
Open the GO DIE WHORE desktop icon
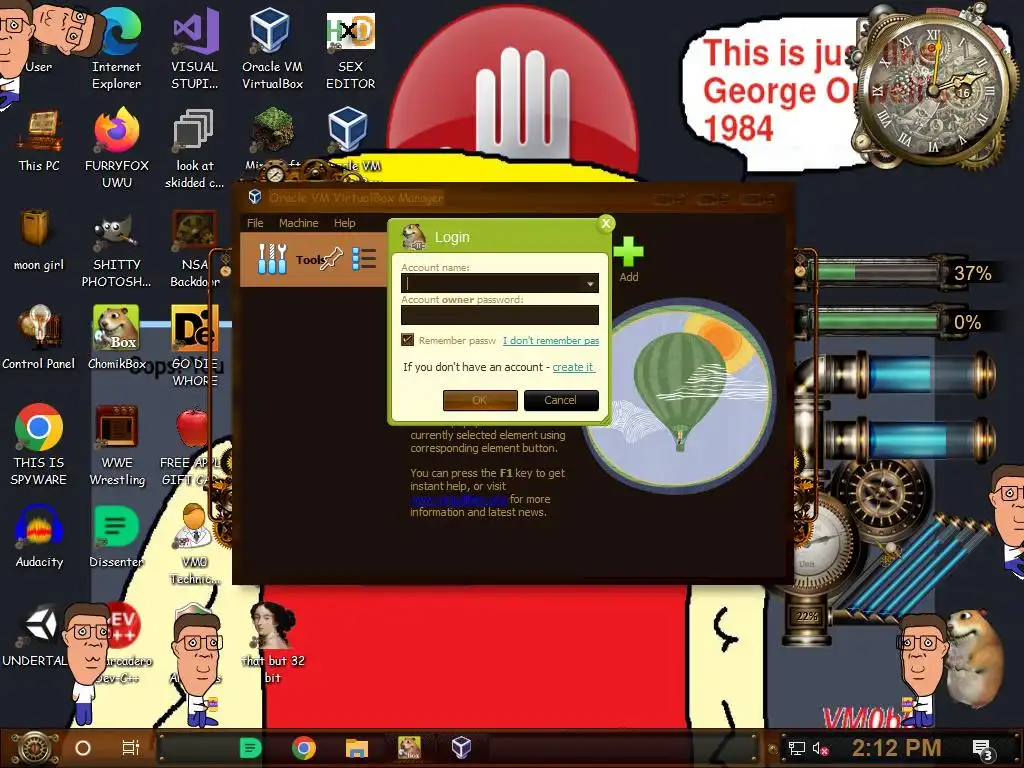click(195, 346)
